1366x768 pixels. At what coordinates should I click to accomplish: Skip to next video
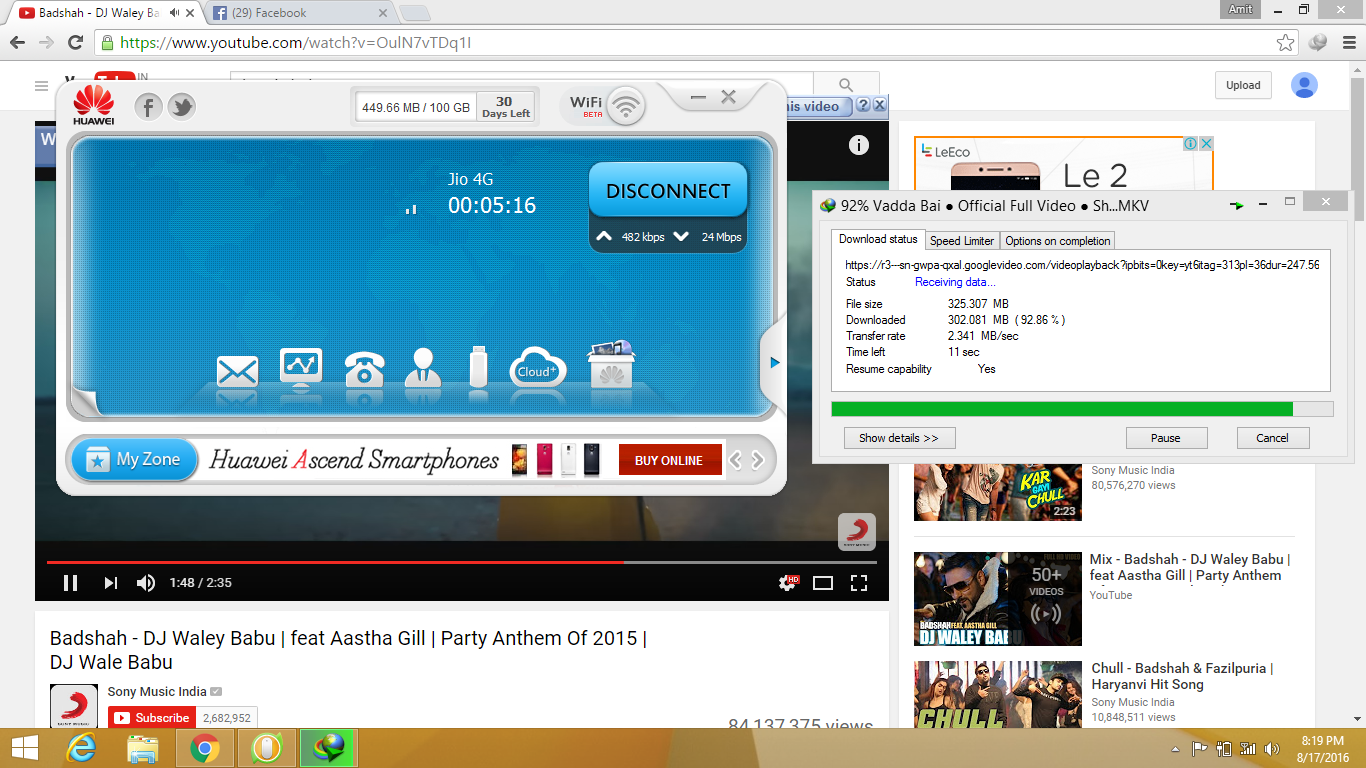[x=111, y=583]
